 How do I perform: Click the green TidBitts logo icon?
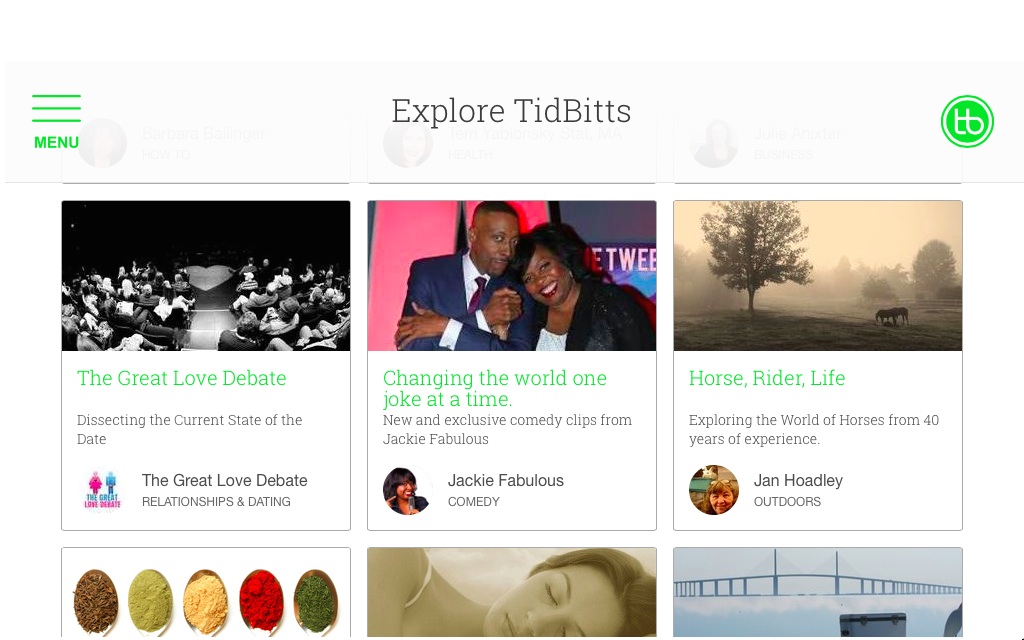pos(967,122)
